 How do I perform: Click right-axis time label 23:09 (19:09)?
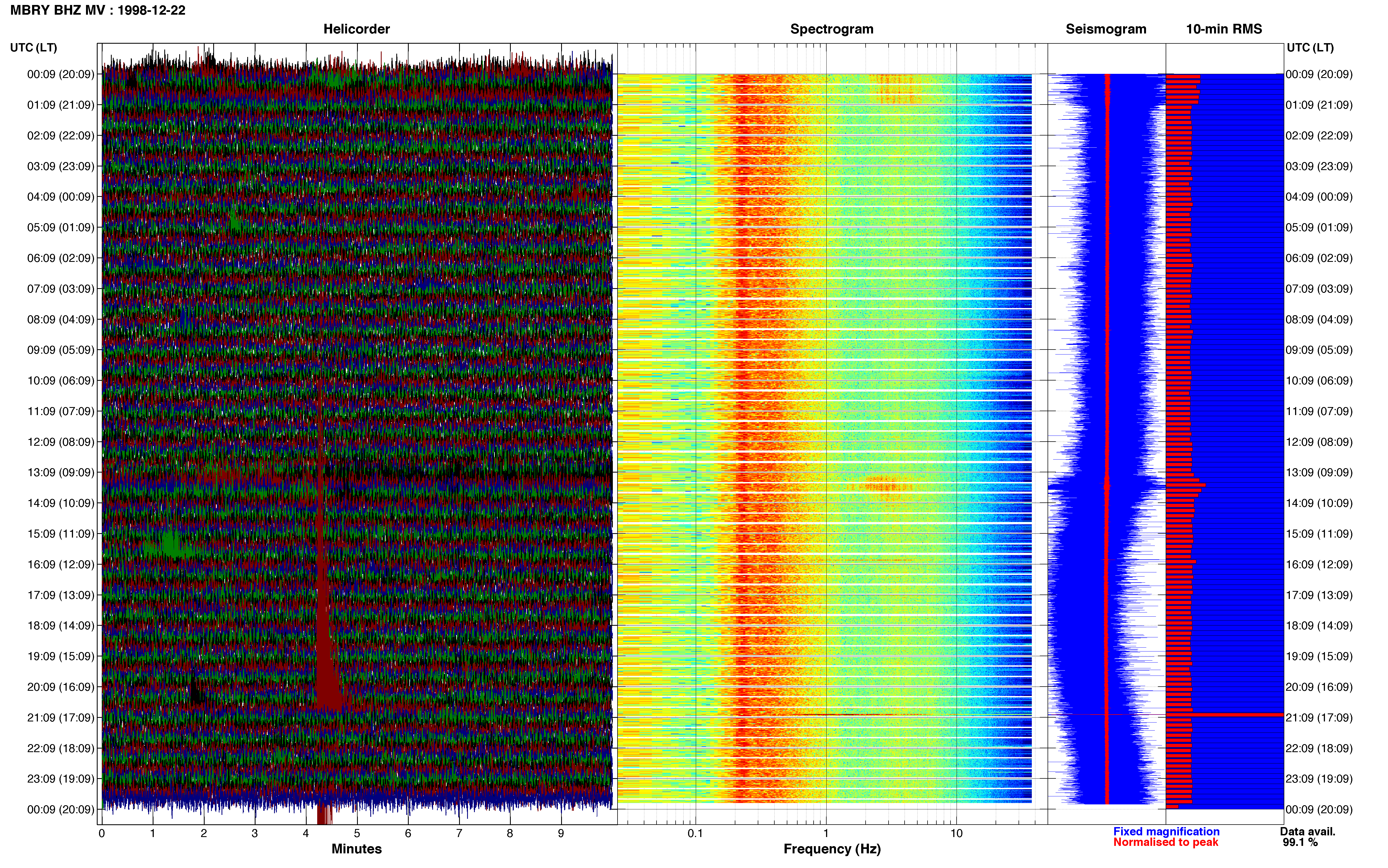[x=1319, y=779]
